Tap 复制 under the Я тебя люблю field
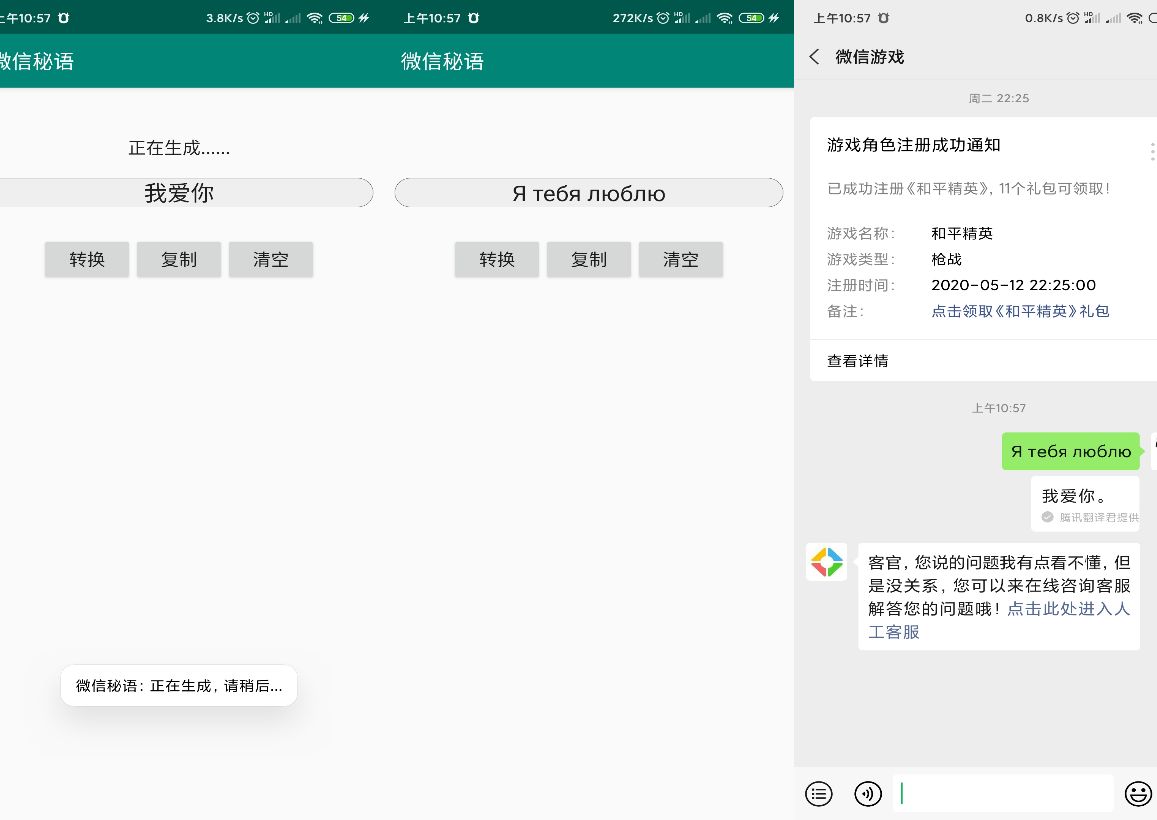1157x820 pixels. point(589,259)
